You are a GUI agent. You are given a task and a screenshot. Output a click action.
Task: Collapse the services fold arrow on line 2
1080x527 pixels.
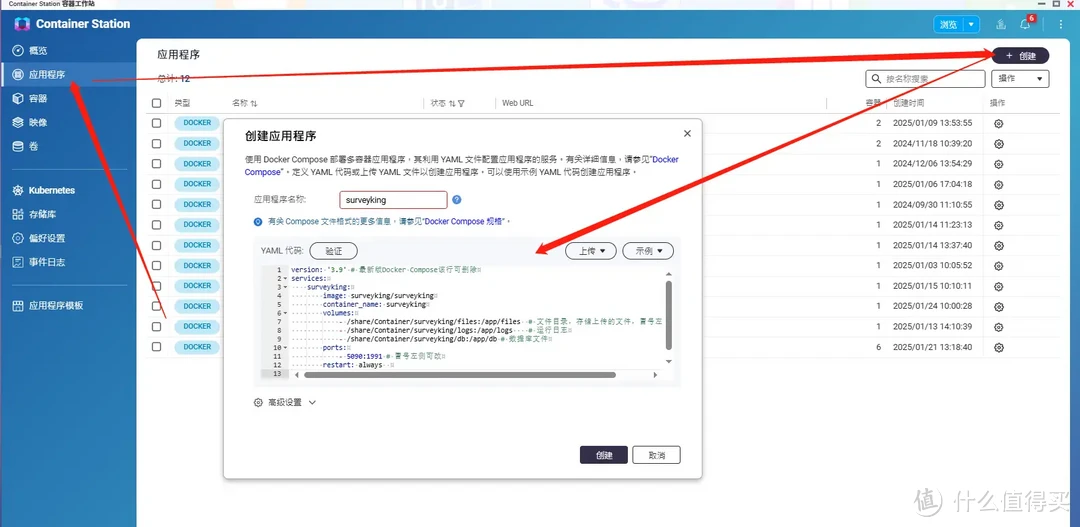[x=286, y=278]
